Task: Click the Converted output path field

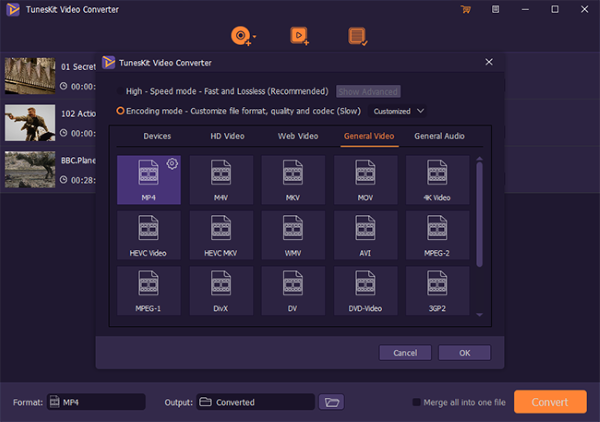Action: 256,402
